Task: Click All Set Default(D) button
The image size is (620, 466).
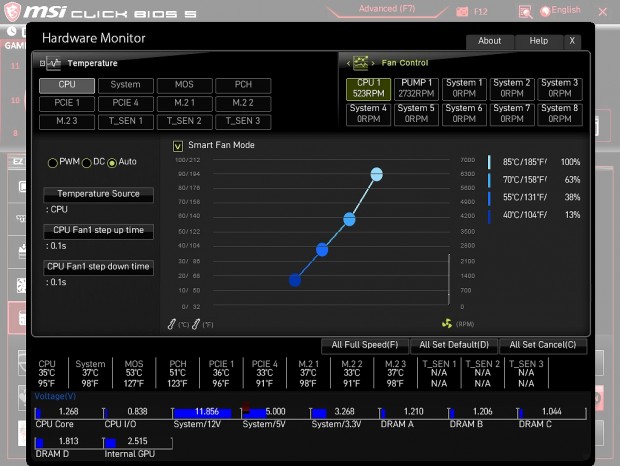Action: click(x=454, y=345)
